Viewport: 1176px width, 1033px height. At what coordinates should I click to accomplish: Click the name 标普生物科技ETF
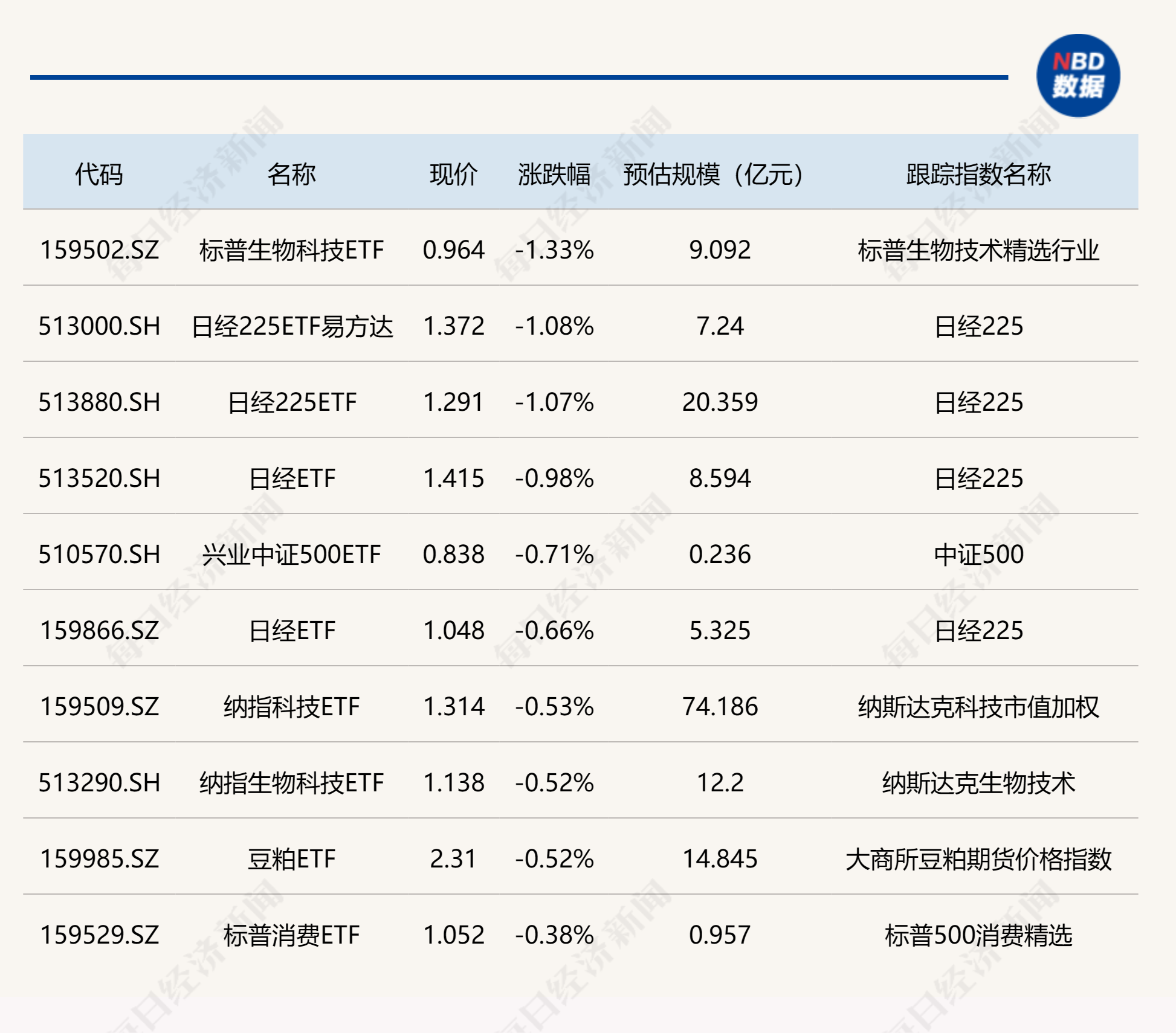[292, 250]
